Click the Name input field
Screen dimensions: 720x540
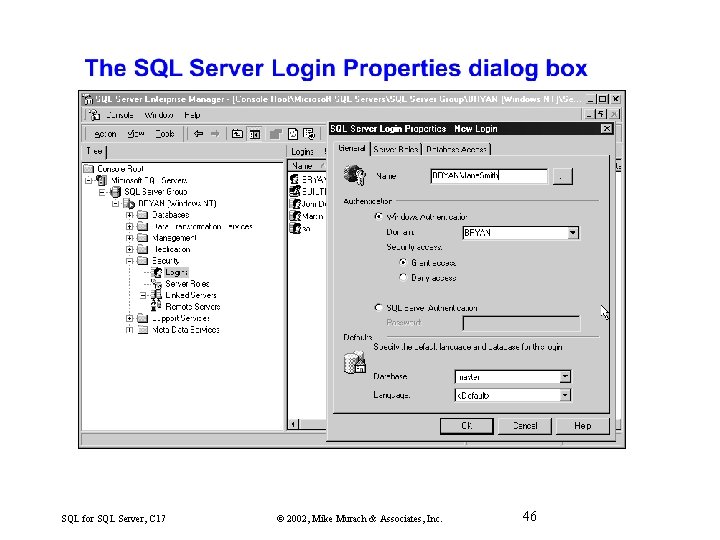coord(489,176)
